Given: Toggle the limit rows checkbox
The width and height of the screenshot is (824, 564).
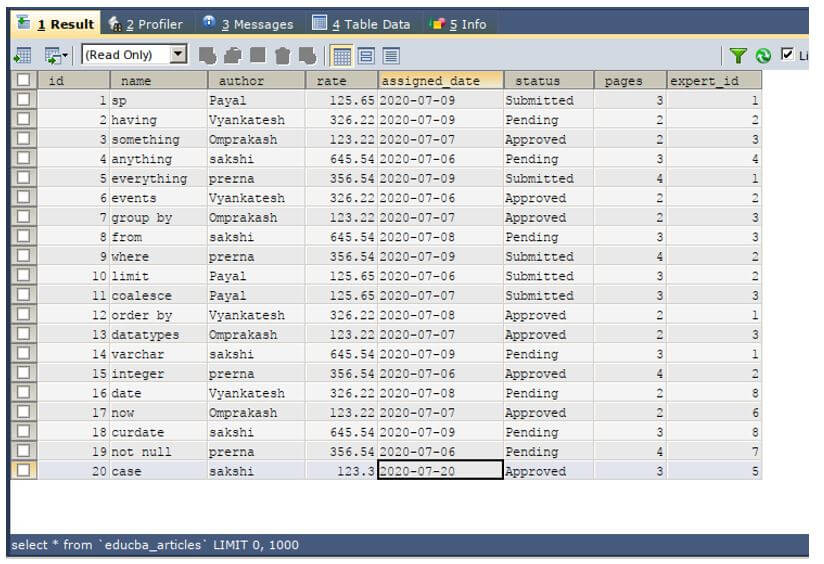Looking at the screenshot, I should coord(787,54).
